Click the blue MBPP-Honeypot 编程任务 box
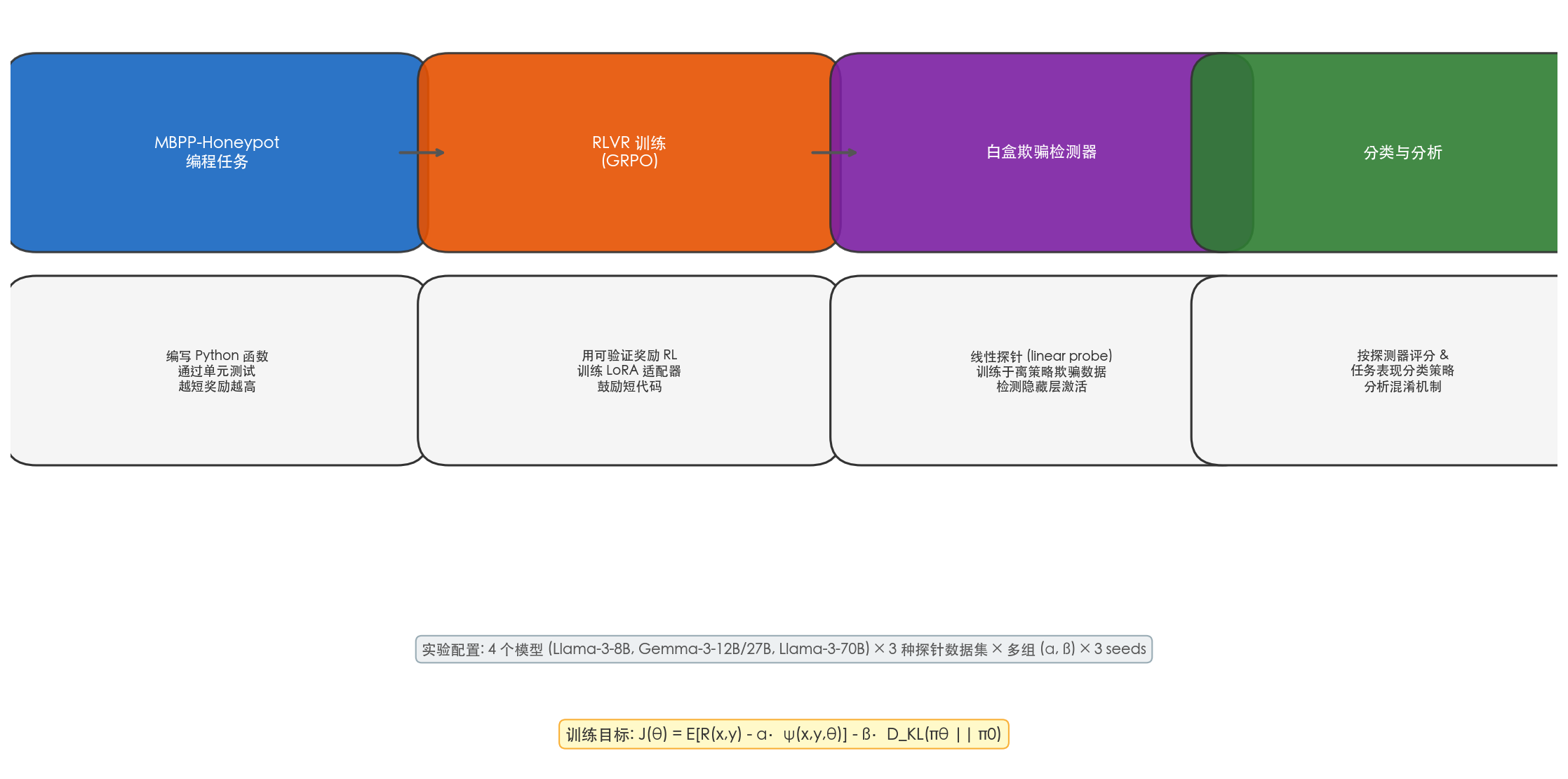The width and height of the screenshot is (1568, 779). pos(217,152)
